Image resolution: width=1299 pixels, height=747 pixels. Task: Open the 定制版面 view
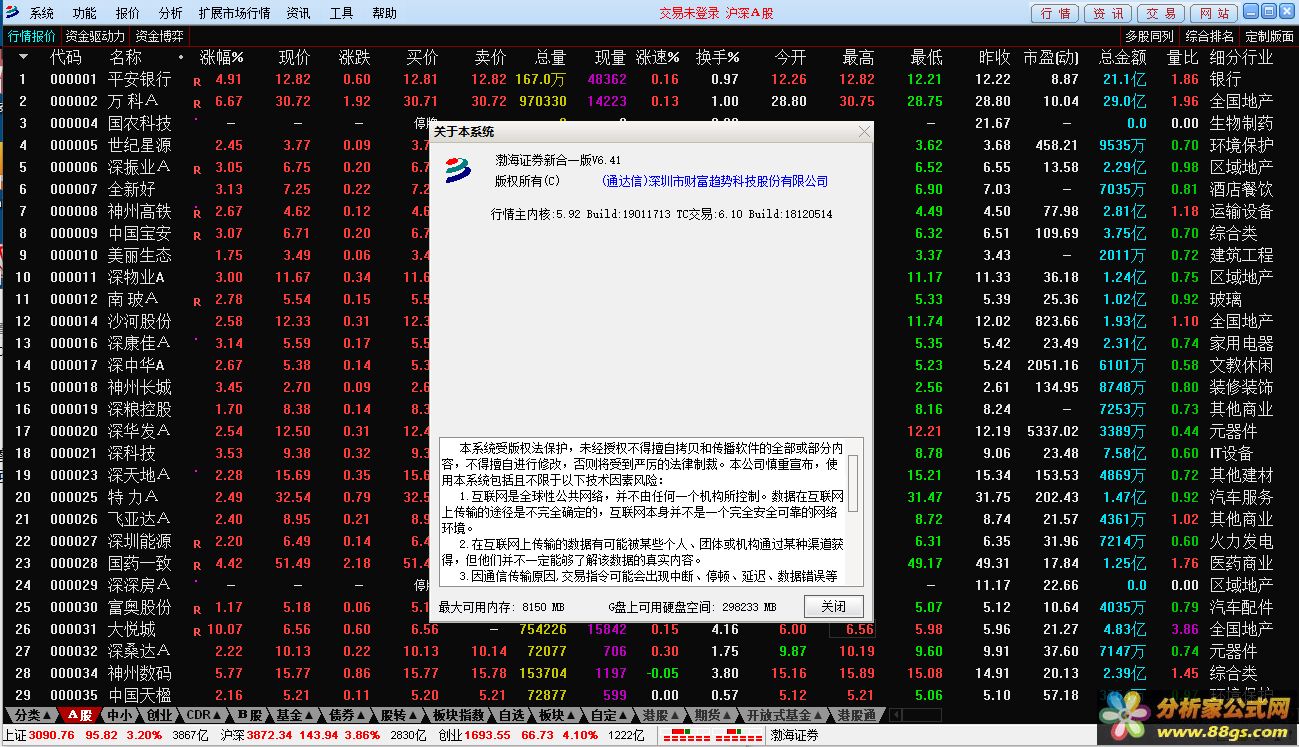[1269, 36]
